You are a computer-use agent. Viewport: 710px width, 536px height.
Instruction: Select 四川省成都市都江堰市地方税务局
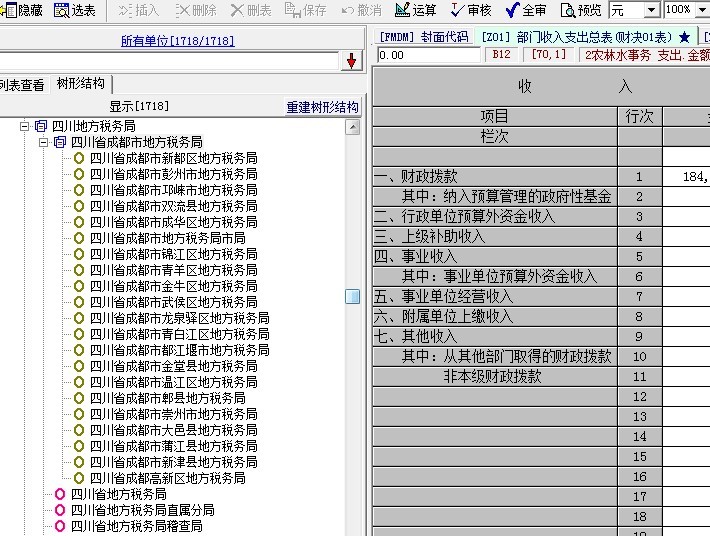tap(179, 350)
